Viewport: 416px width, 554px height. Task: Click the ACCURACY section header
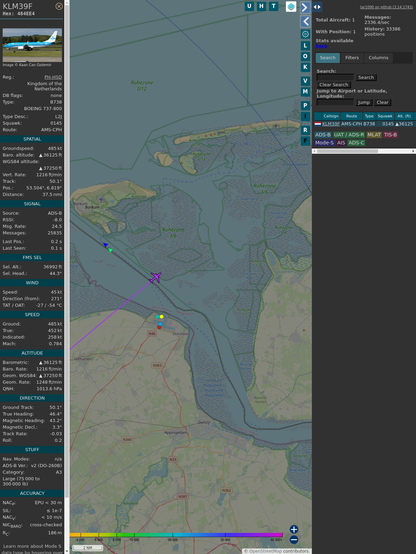(32, 493)
